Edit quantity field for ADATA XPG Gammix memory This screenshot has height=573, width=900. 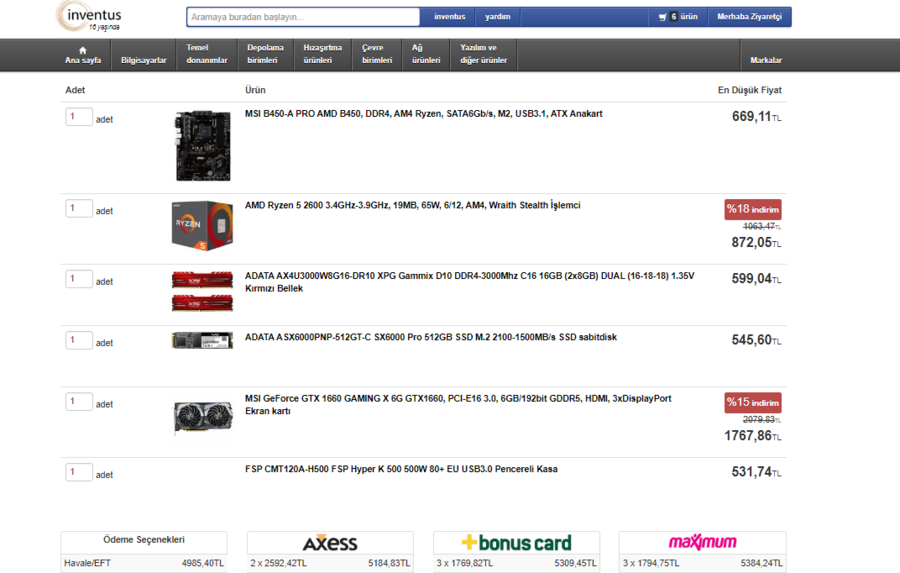click(x=79, y=279)
